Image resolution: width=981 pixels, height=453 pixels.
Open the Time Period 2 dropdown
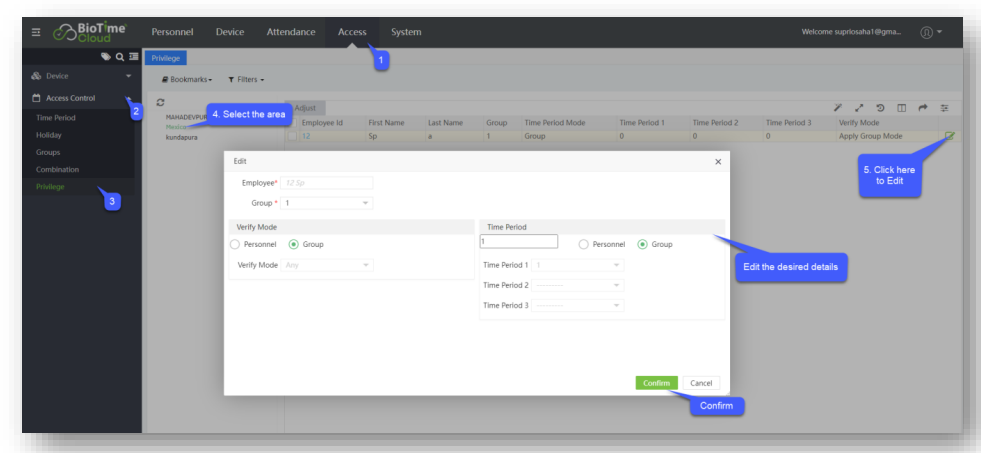click(x=578, y=285)
